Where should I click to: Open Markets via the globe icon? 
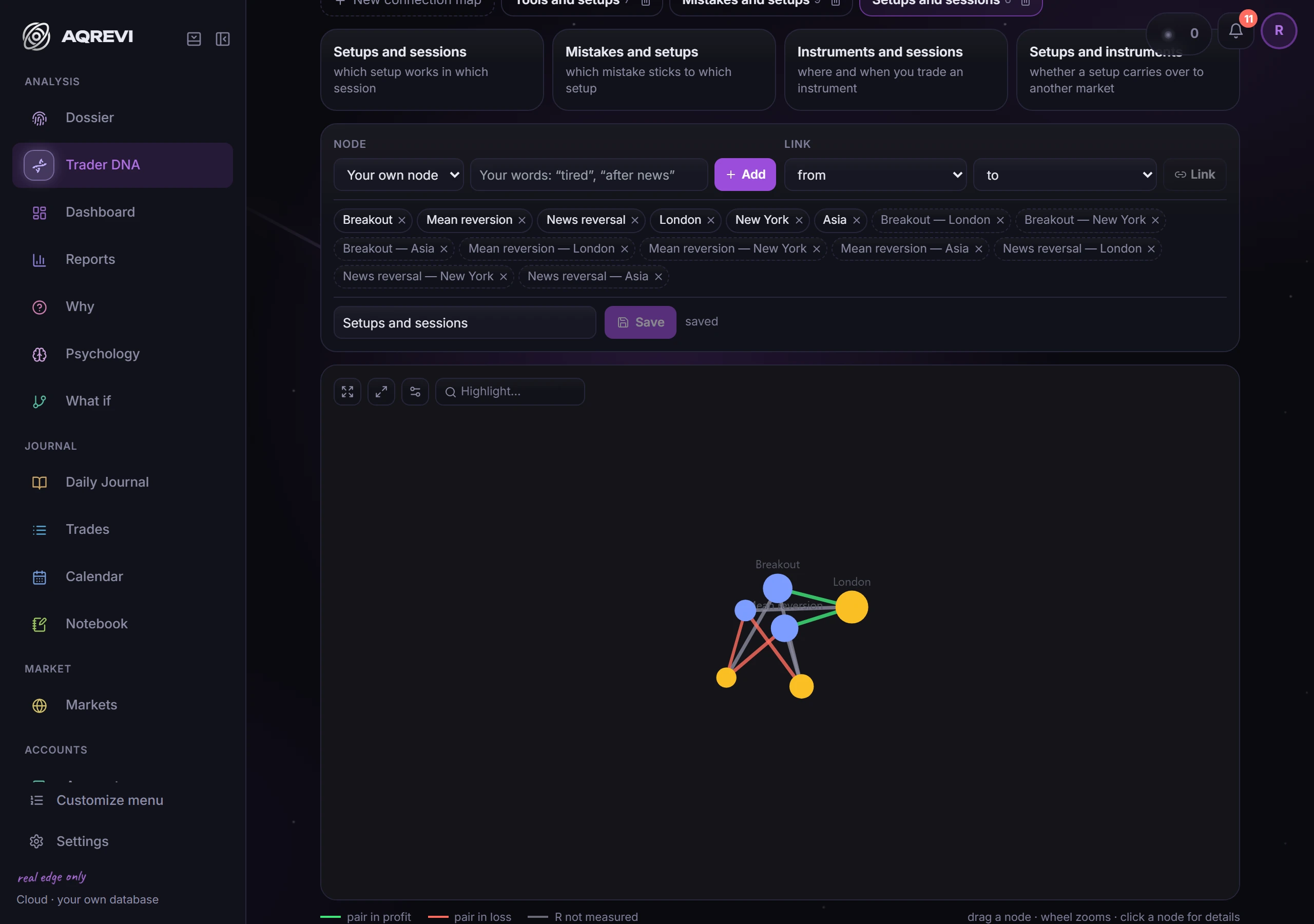point(40,705)
